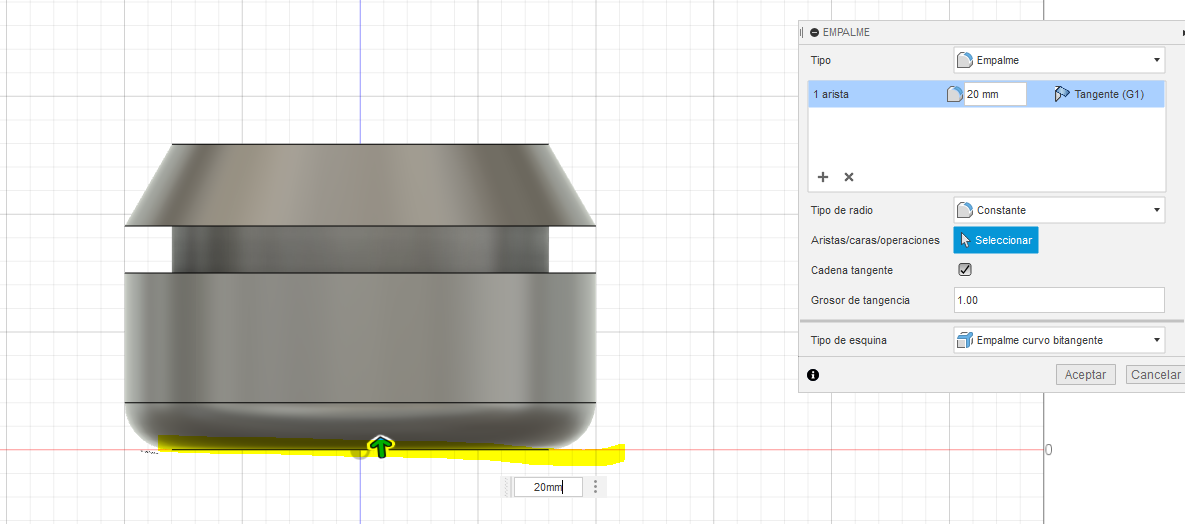Cancel the fillet with Cancelar

coord(1155,374)
